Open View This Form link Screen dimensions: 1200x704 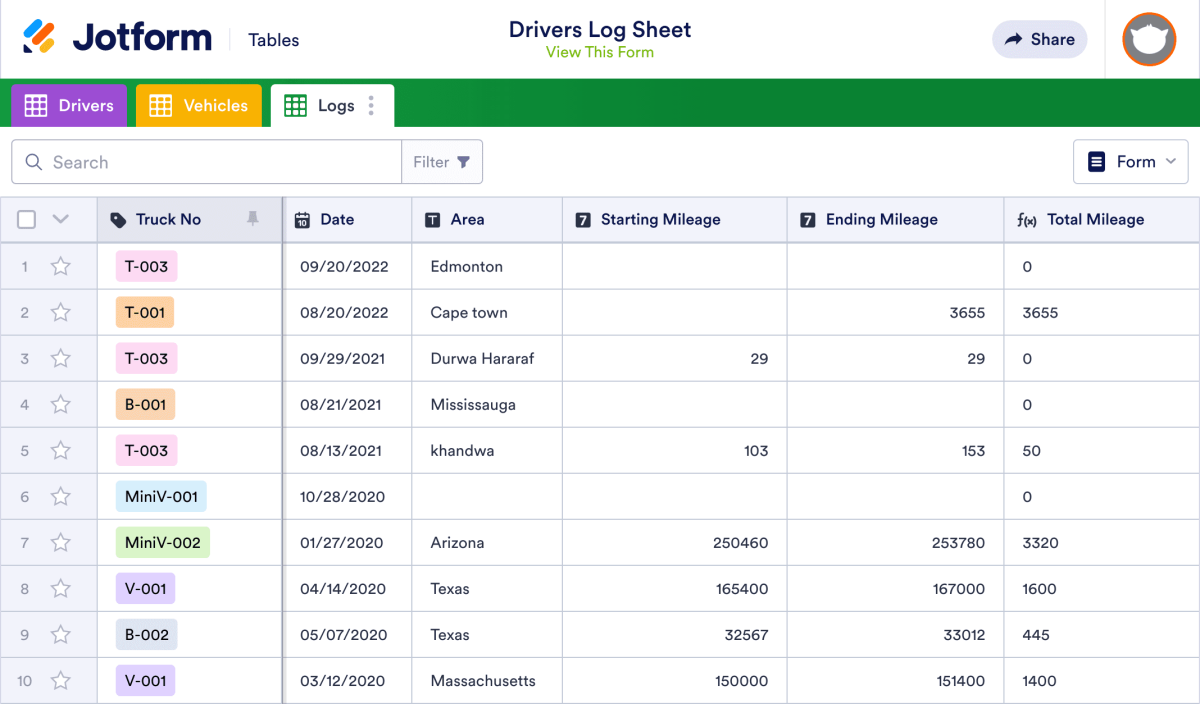(x=600, y=51)
